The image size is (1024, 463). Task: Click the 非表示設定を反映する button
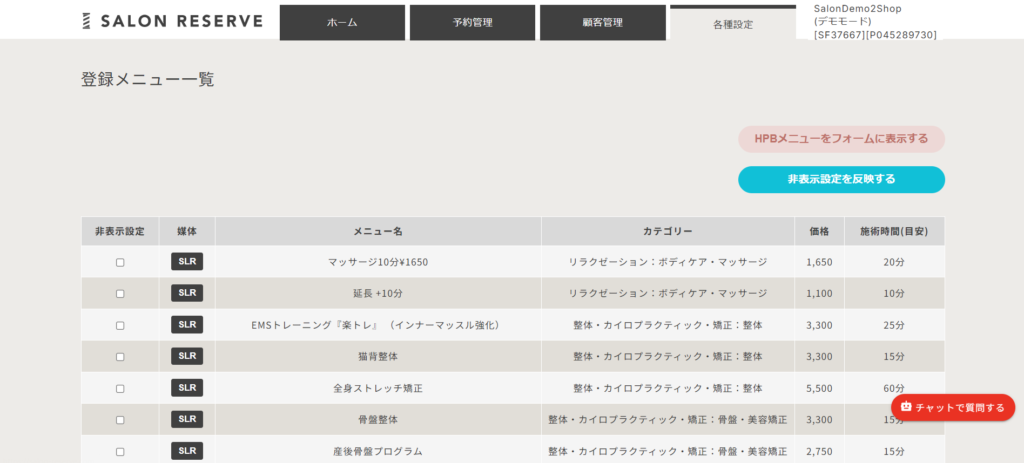(x=841, y=180)
